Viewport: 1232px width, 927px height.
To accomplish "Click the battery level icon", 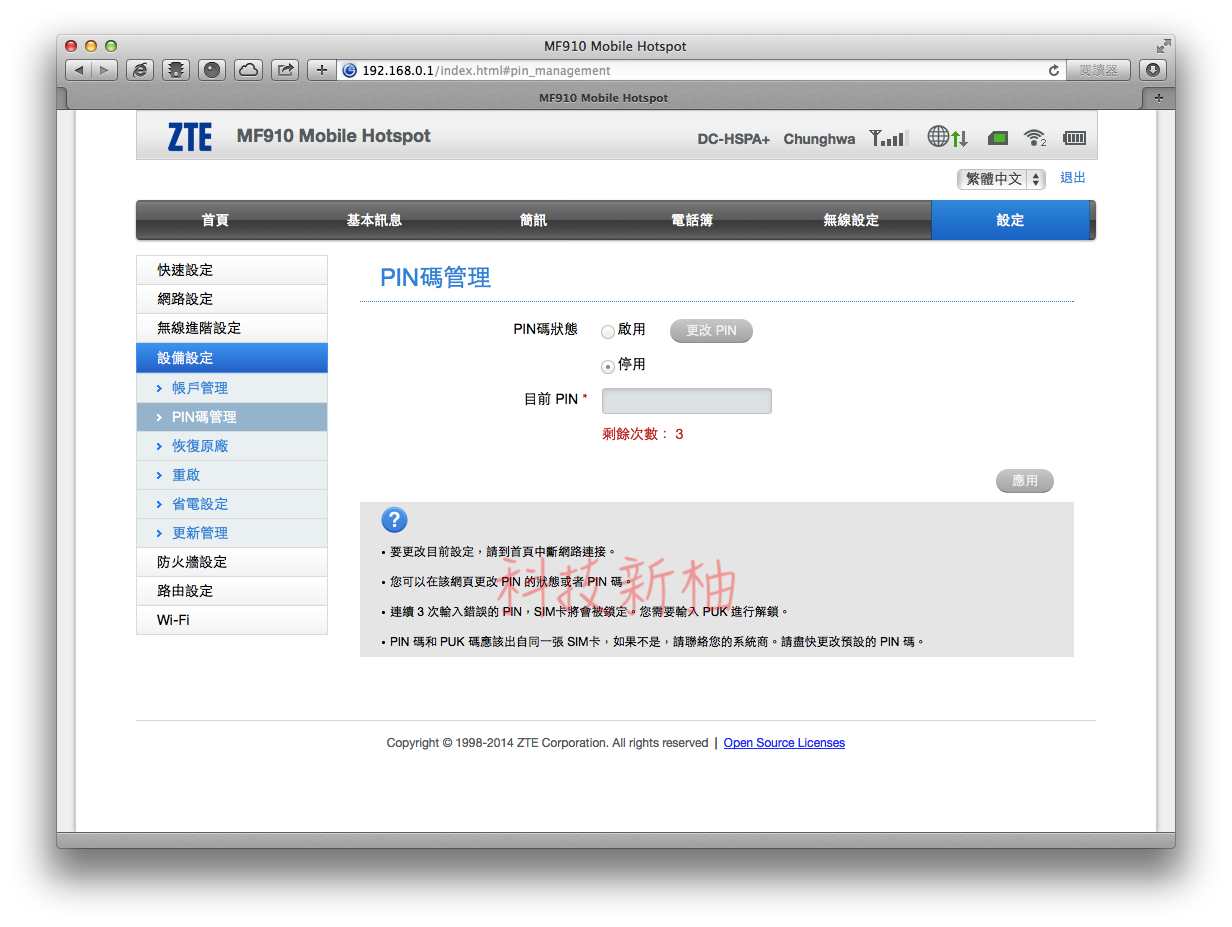I will (1074, 138).
